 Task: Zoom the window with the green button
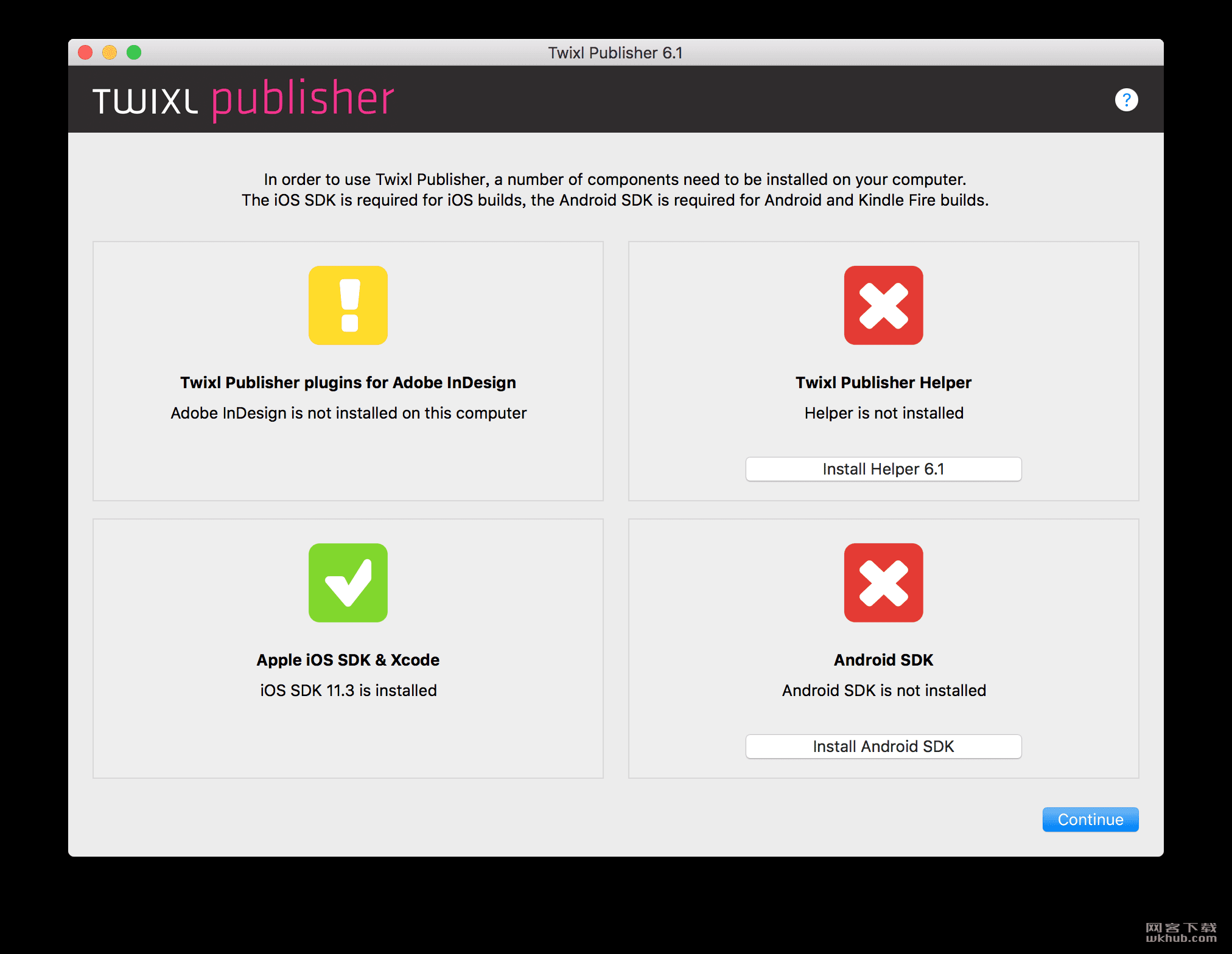click(134, 52)
